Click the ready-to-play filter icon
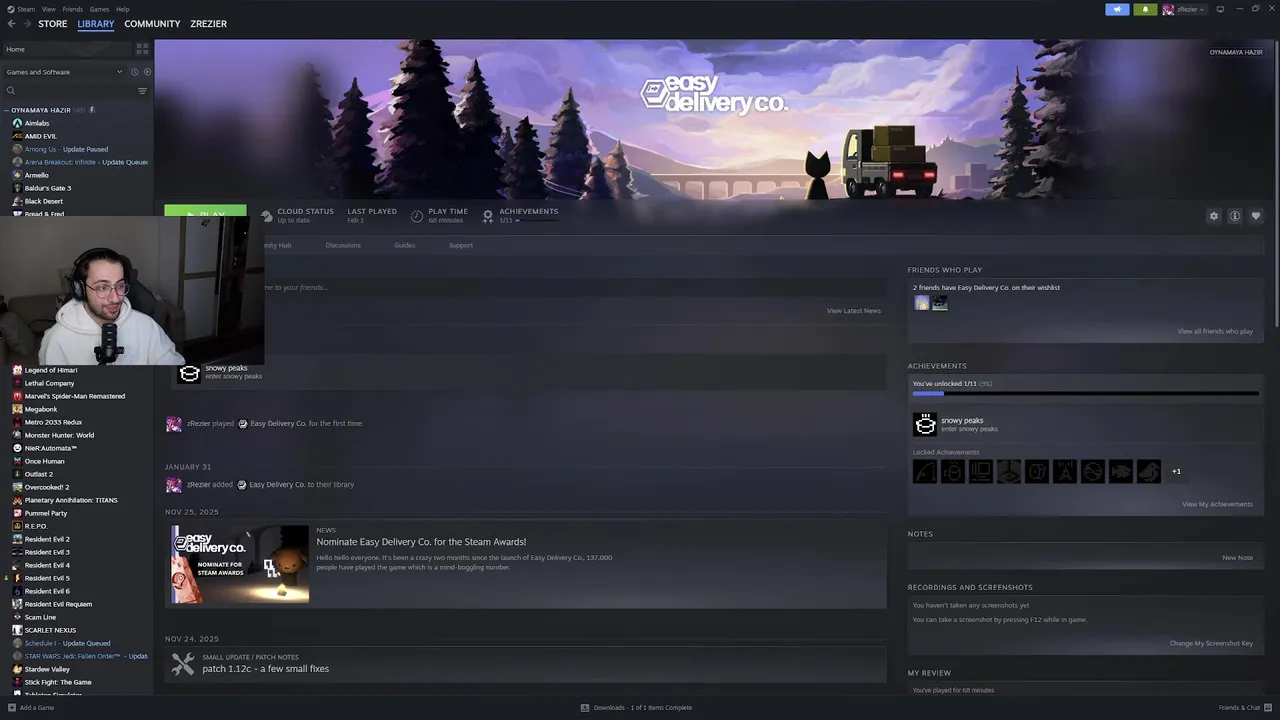This screenshot has height=720, width=1280. click(x=147, y=72)
